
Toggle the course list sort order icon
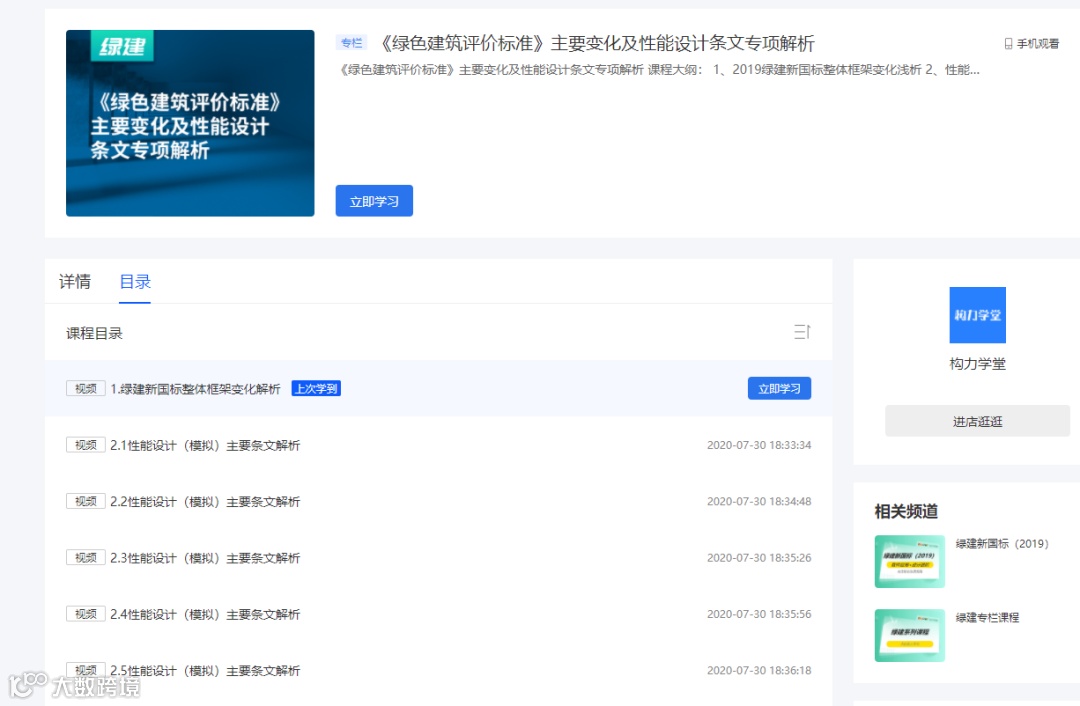click(x=802, y=332)
